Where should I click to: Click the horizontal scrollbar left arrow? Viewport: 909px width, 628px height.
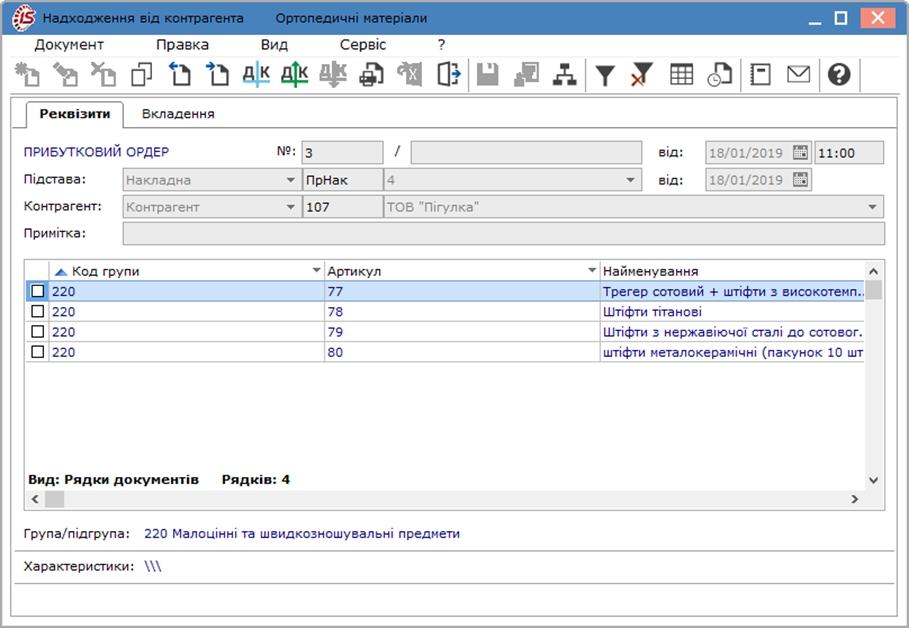(35, 499)
